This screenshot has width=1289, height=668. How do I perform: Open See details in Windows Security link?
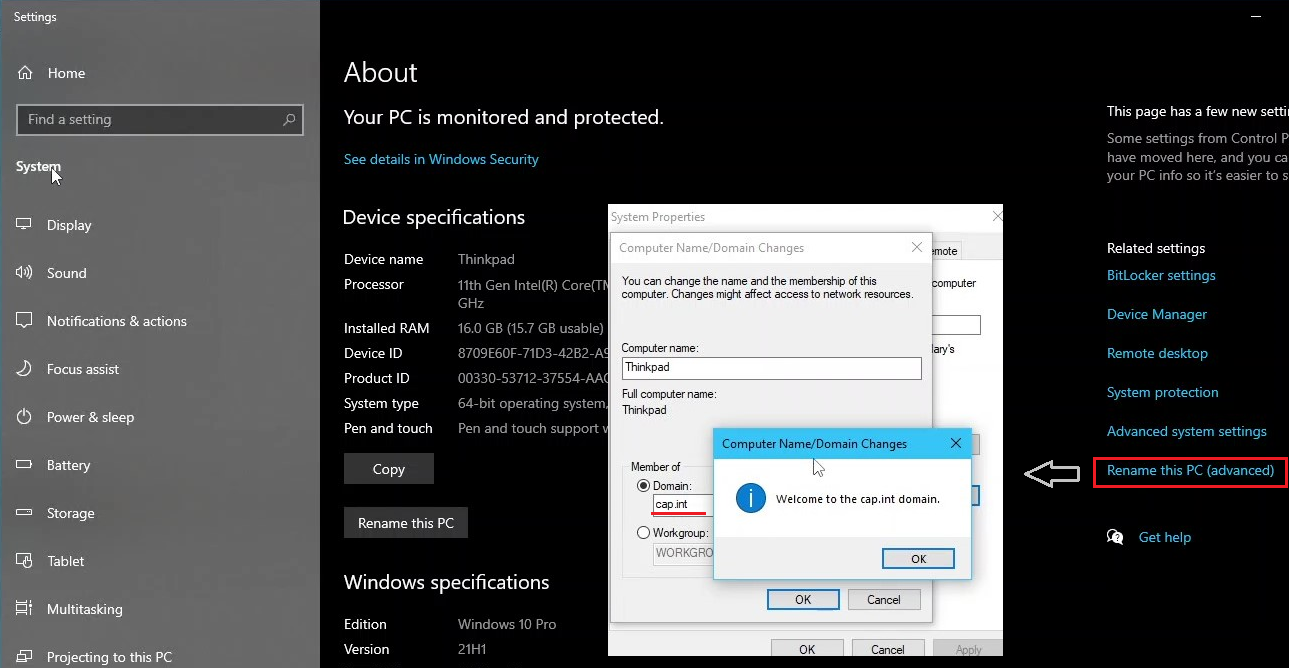pyautogui.click(x=441, y=159)
